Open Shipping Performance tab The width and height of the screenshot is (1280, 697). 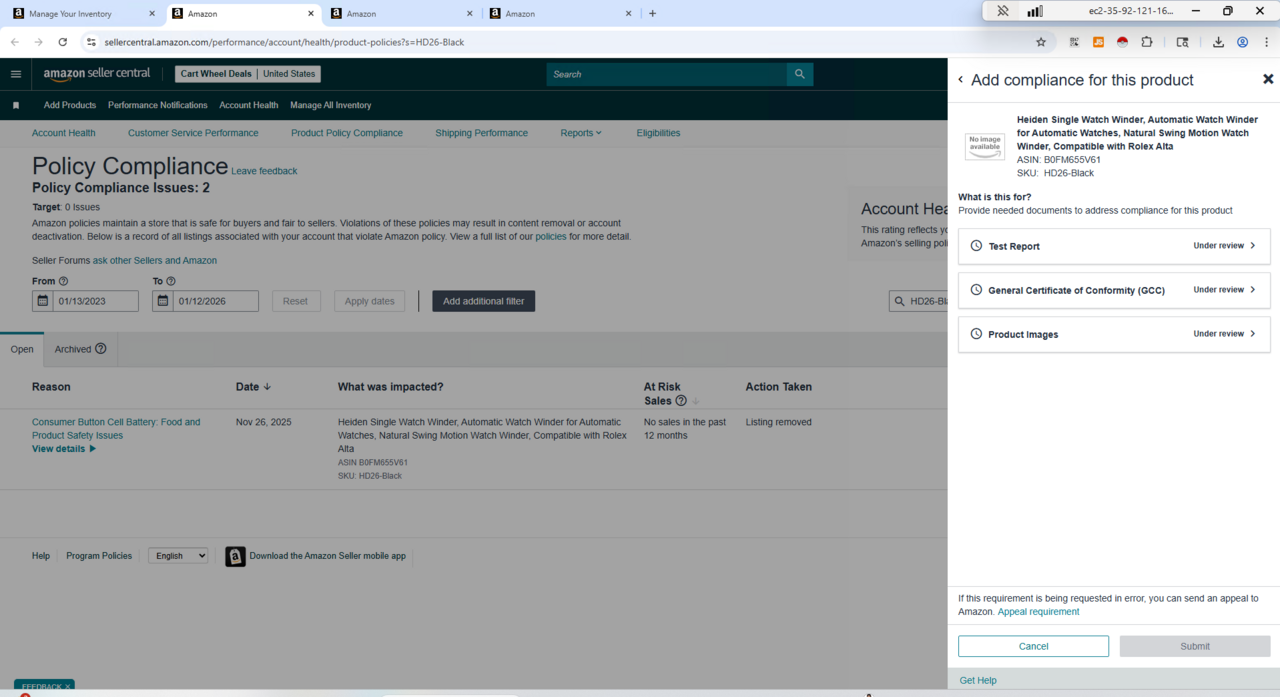click(481, 133)
